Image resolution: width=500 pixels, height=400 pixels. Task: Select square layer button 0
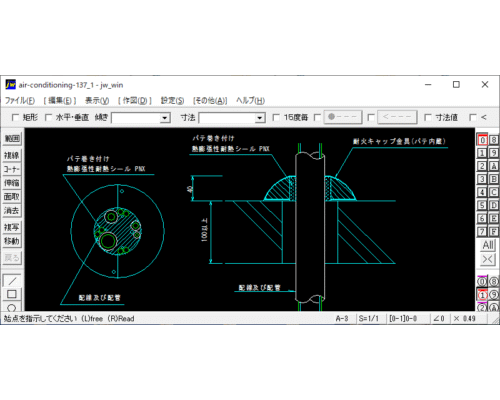coord(482,140)
